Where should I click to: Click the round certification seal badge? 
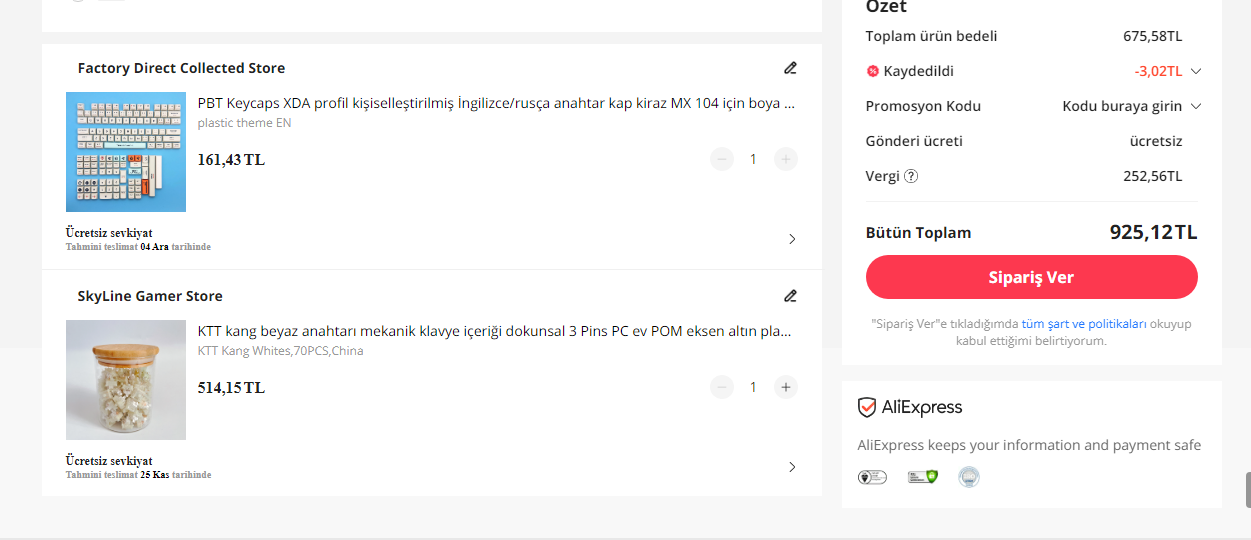click(x=969, y=477)
